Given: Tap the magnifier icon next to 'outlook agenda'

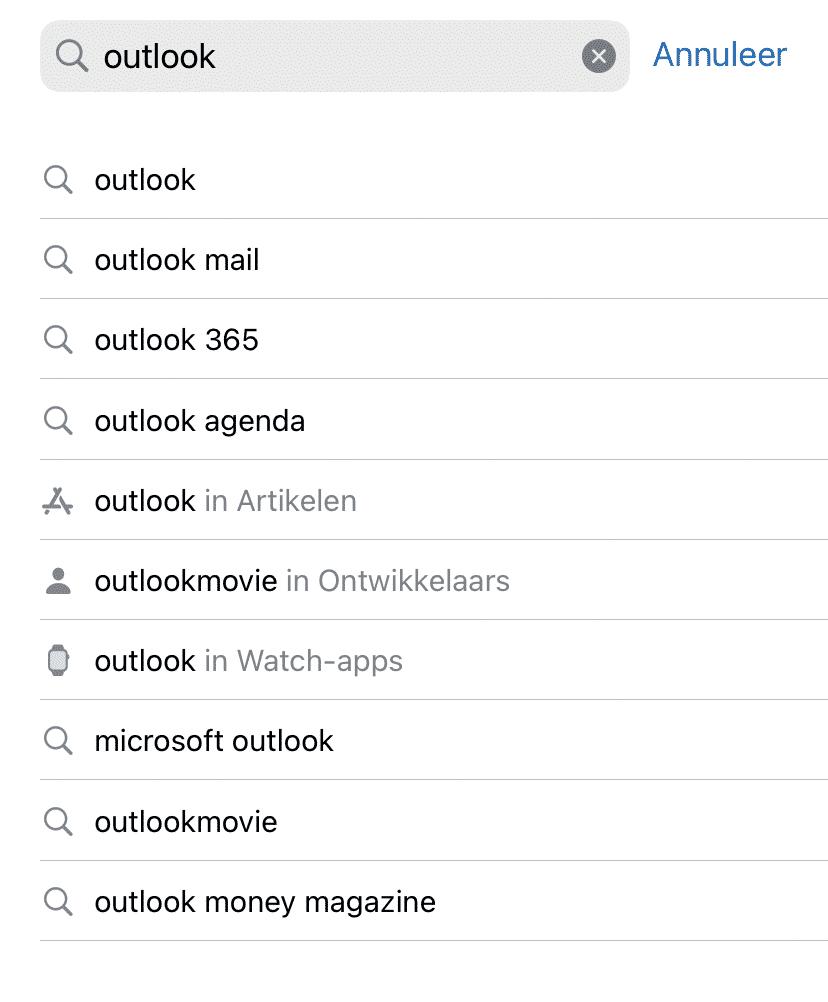Looking at the screenshot, I should [58, 421].
